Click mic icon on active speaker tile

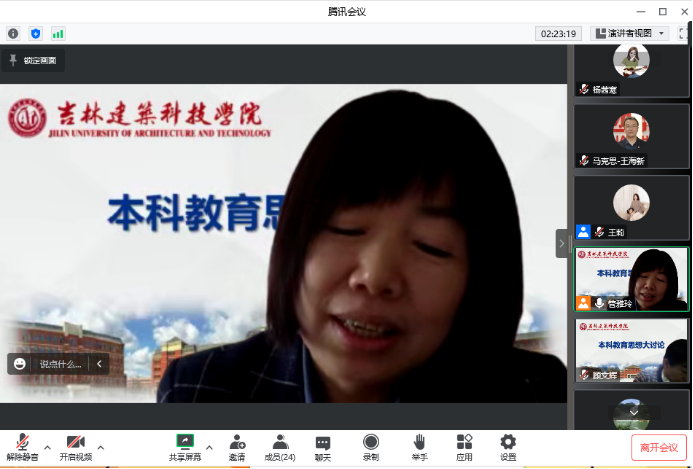point(599,303)
